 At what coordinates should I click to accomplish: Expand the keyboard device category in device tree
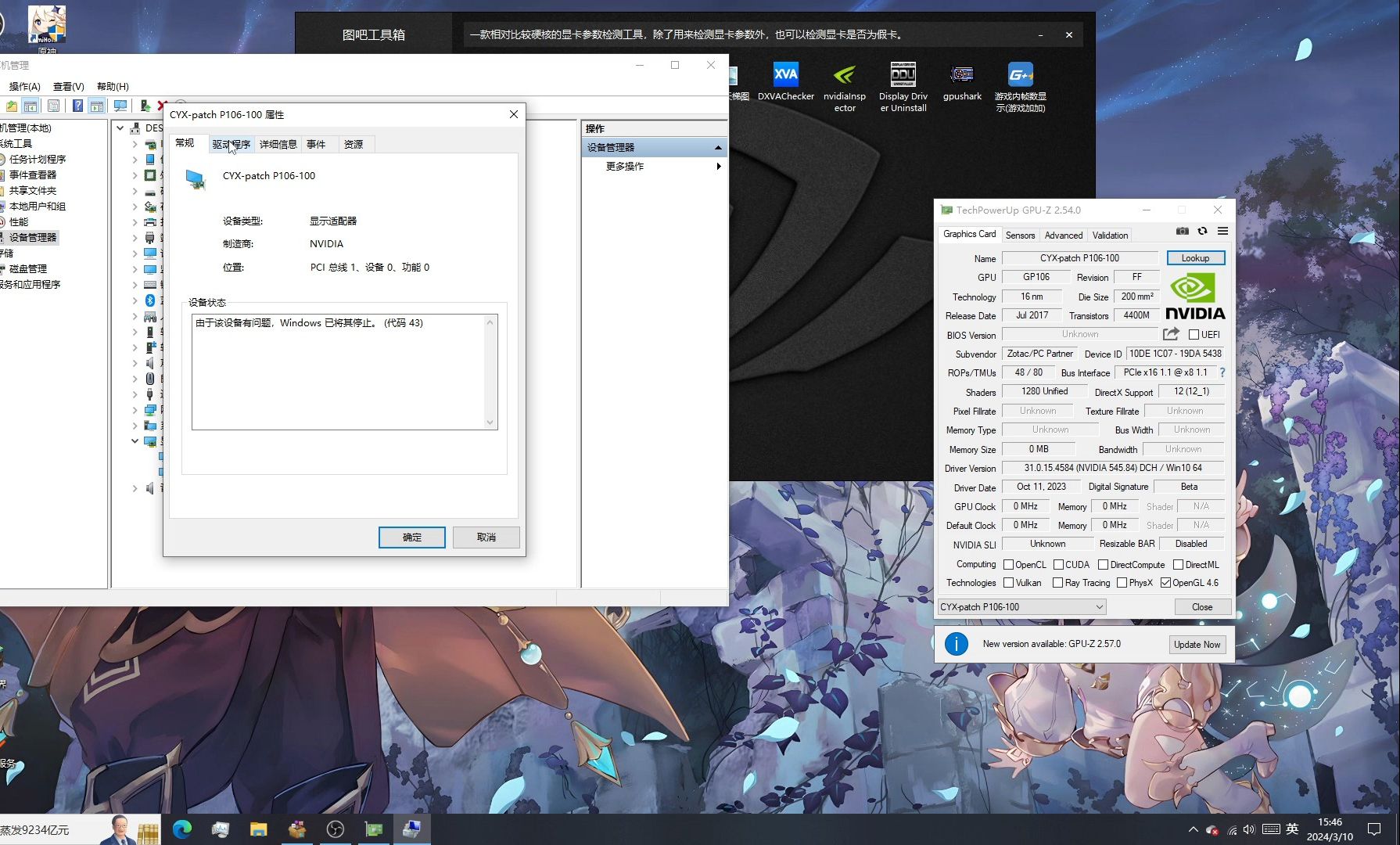135,285
